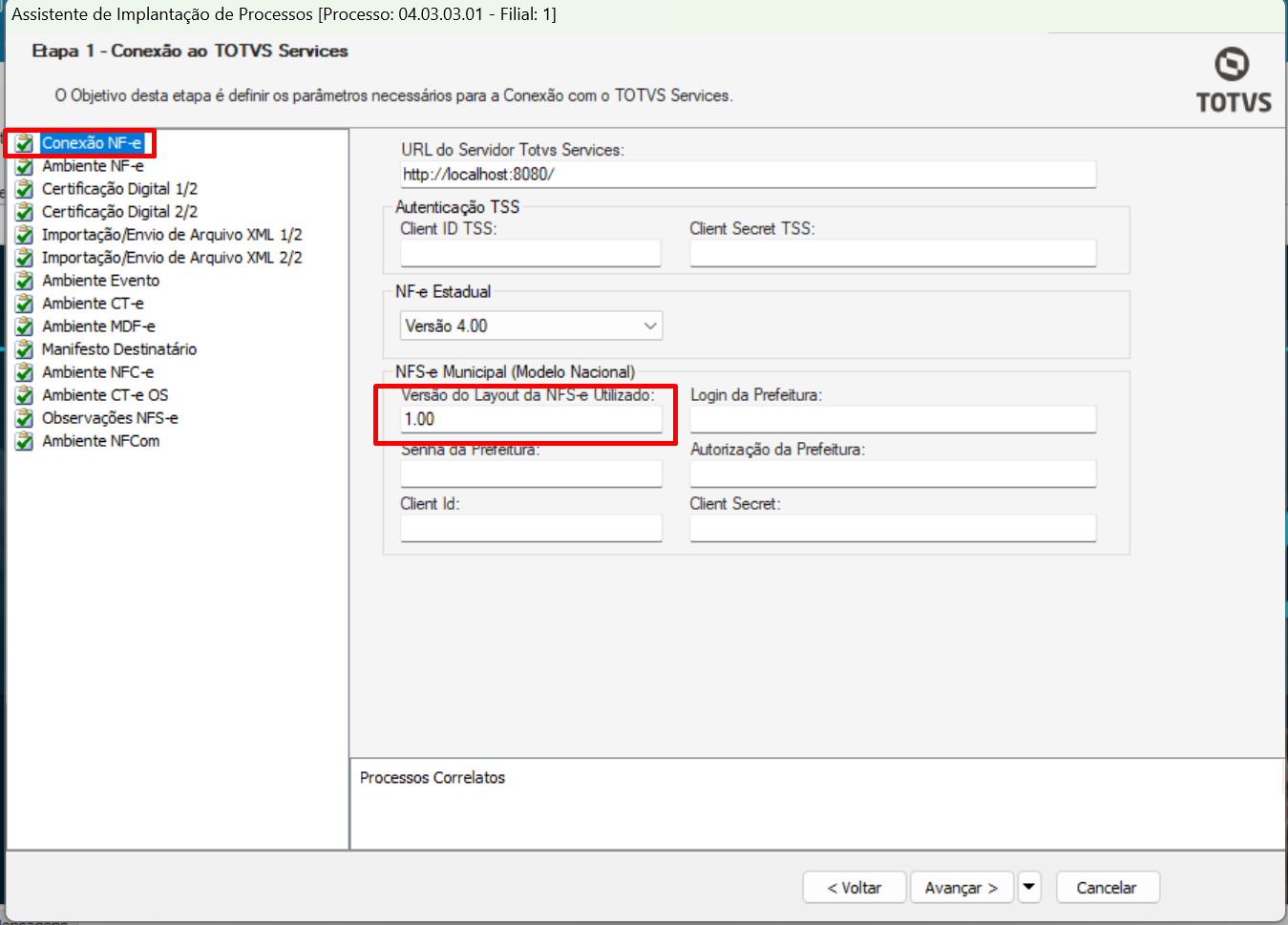Click the Voltar button

coord(855,888)
